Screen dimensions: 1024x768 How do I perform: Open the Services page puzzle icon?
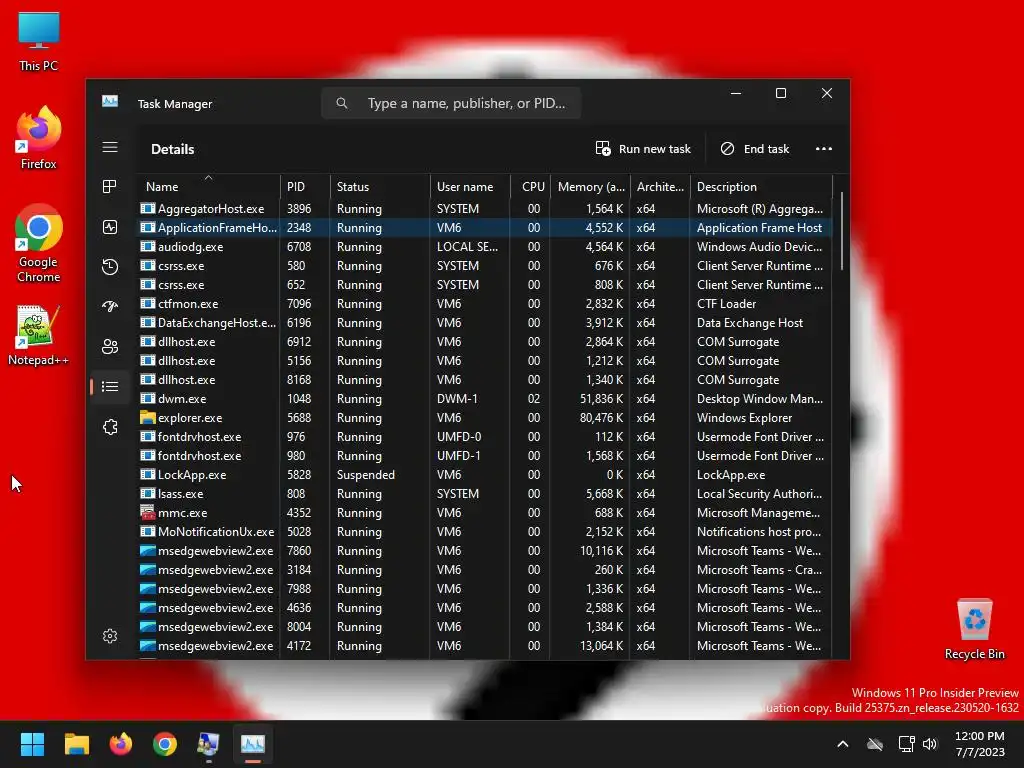pyautogui.click(x=110, y=427)
